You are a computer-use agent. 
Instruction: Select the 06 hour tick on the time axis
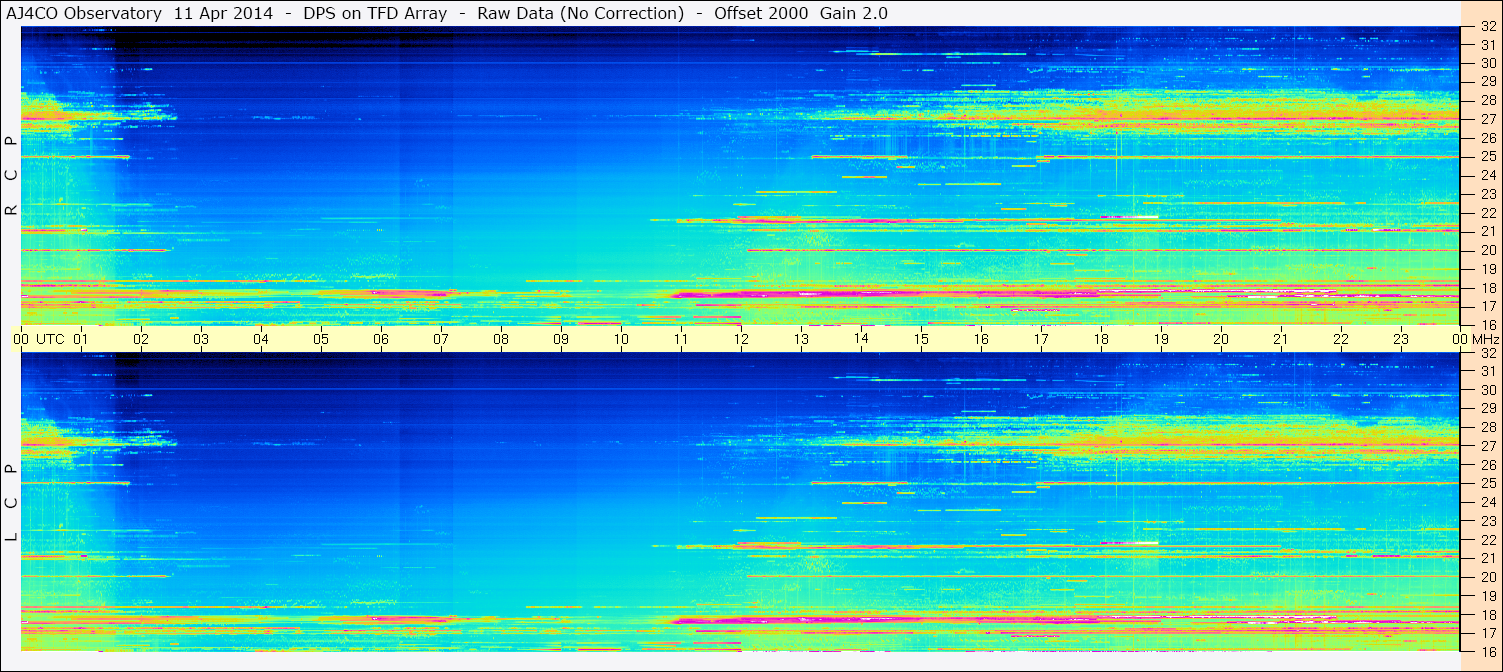pos(381,339)
